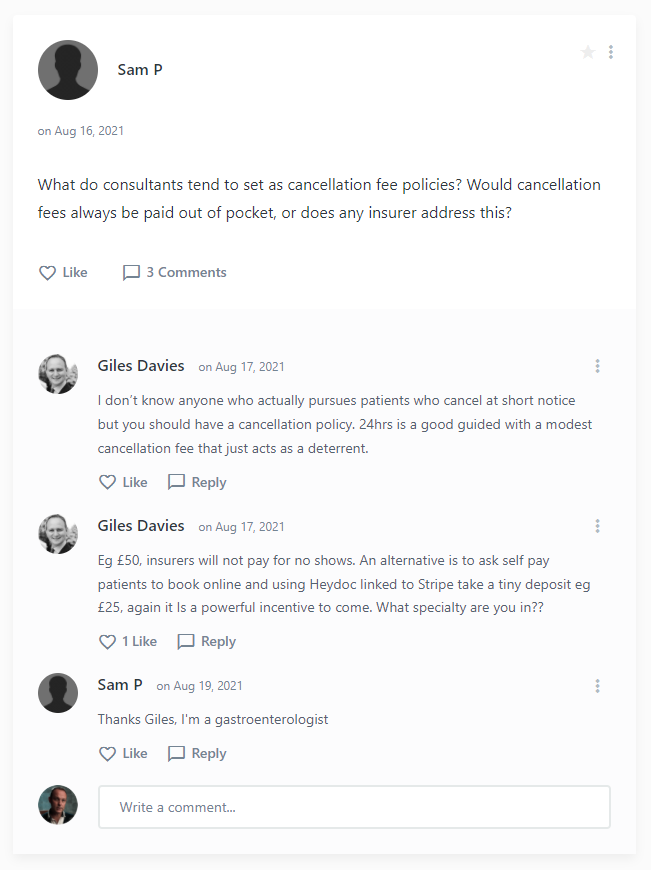Click Sam P's avatar in comment thread
651x870 pixels.
click(x=58, y=693)
